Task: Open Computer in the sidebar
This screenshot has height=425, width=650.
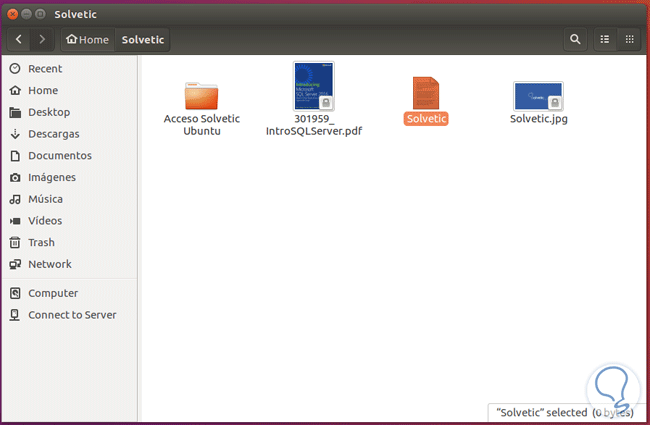Action: 70,293
